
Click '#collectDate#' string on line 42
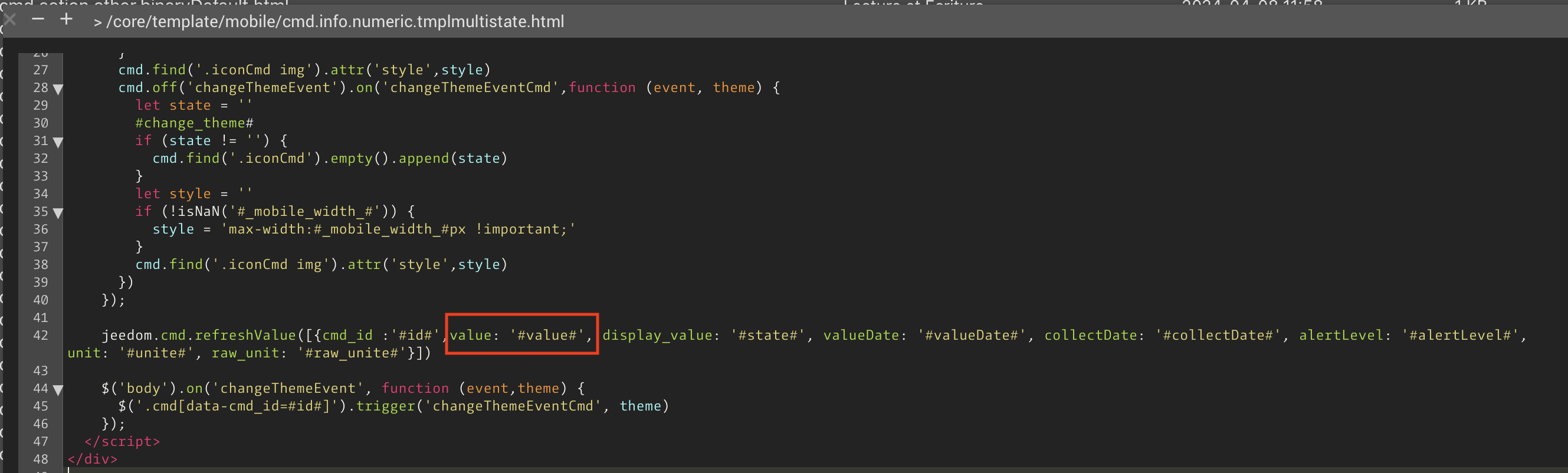coord(1218,336)
